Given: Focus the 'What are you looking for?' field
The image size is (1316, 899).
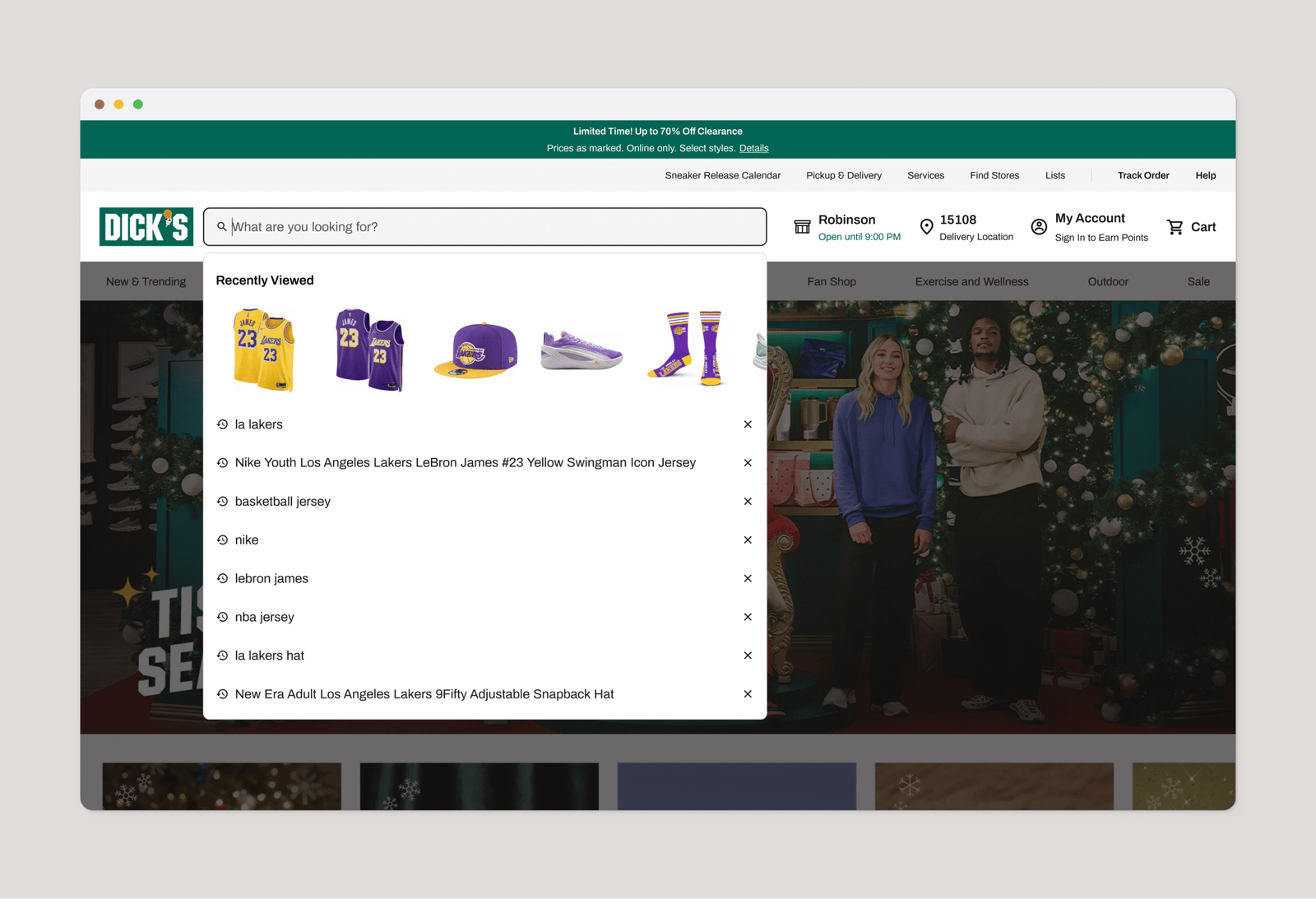Looking at the screenshot, I should [493, 227].
